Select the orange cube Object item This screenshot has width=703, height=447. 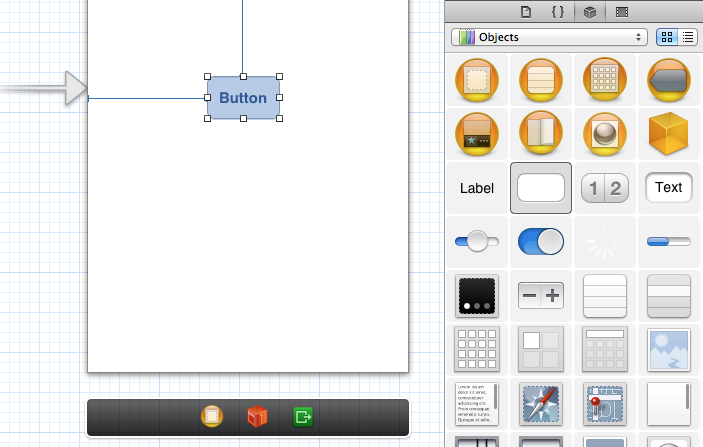coord(668,134)
